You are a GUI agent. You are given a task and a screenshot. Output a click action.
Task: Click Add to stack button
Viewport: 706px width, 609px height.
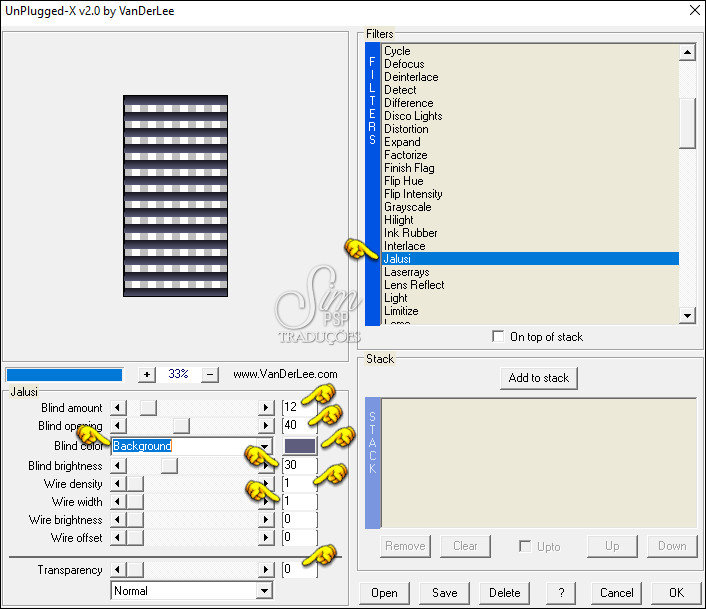click(x=539, y=378)
